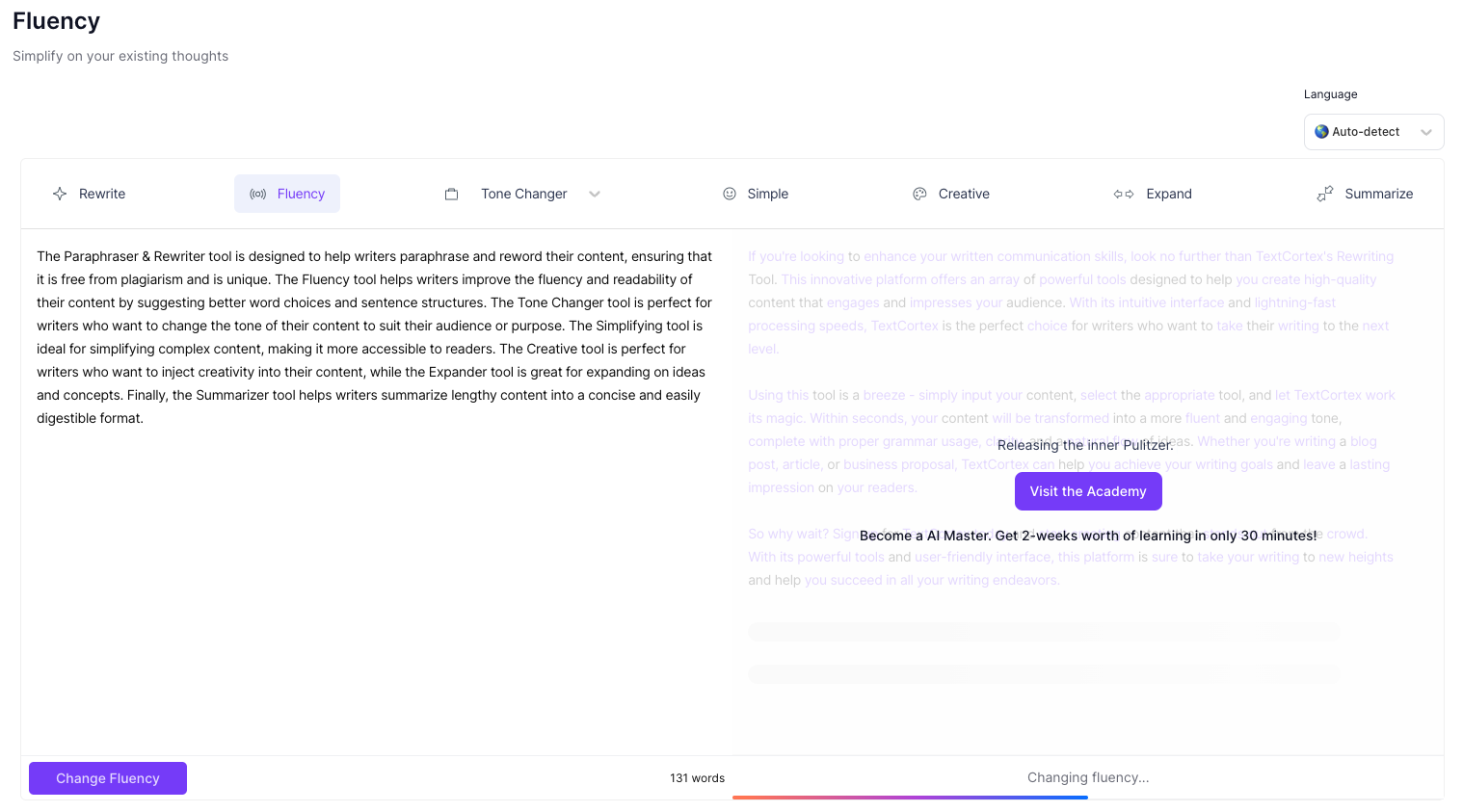Select the Creative palette icon
The width and height of the screenshot is (1463, 812).
tap(919, 194)
